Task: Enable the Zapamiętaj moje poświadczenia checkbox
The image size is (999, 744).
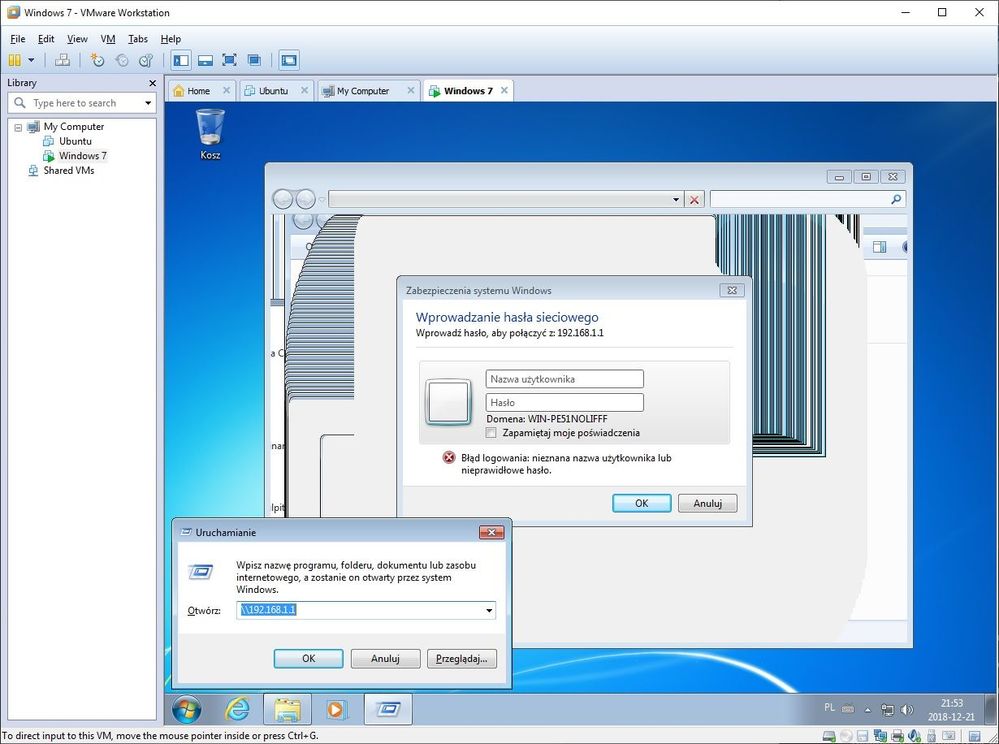Action: 490,433
